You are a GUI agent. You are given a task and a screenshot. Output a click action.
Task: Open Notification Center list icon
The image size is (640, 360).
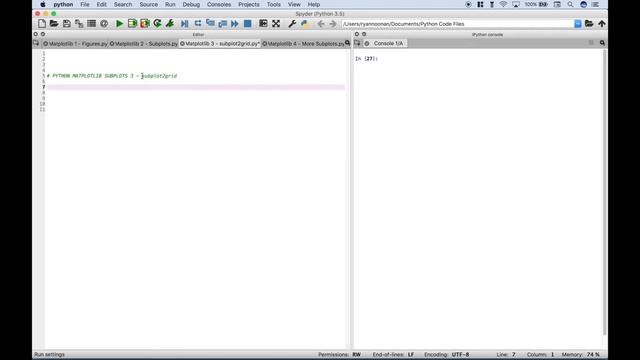pos(596,4)
